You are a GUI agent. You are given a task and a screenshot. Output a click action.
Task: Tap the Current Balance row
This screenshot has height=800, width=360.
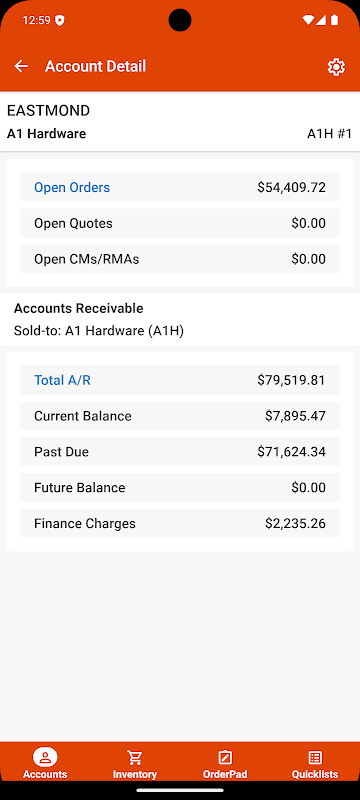(x=180, y=416)
